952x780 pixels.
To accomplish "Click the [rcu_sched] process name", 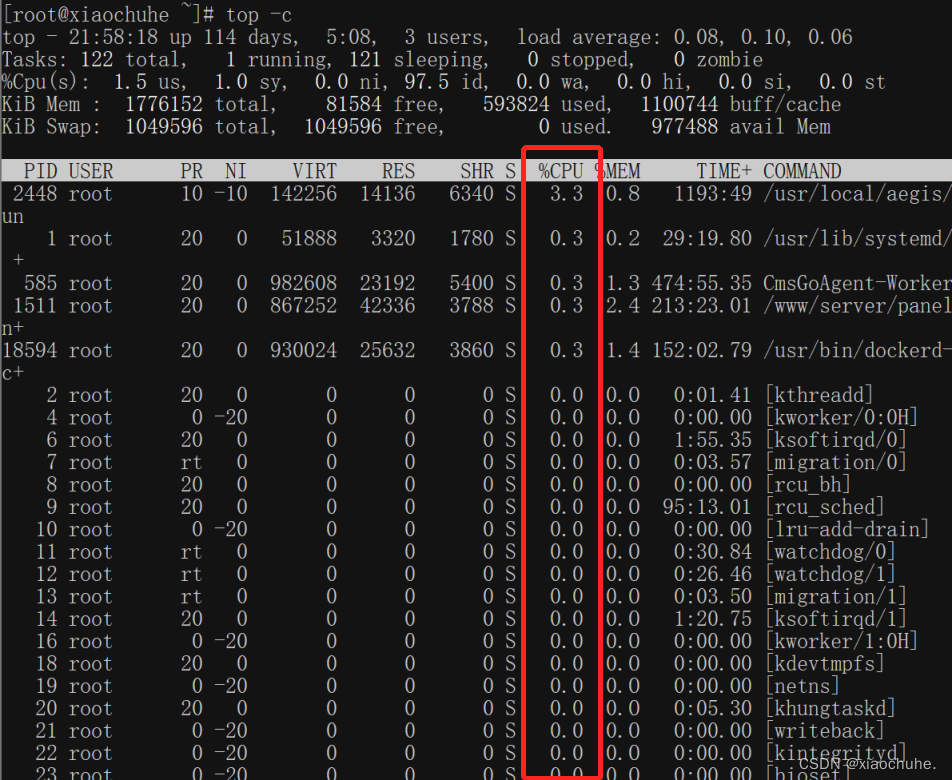I will pos(824,507).
